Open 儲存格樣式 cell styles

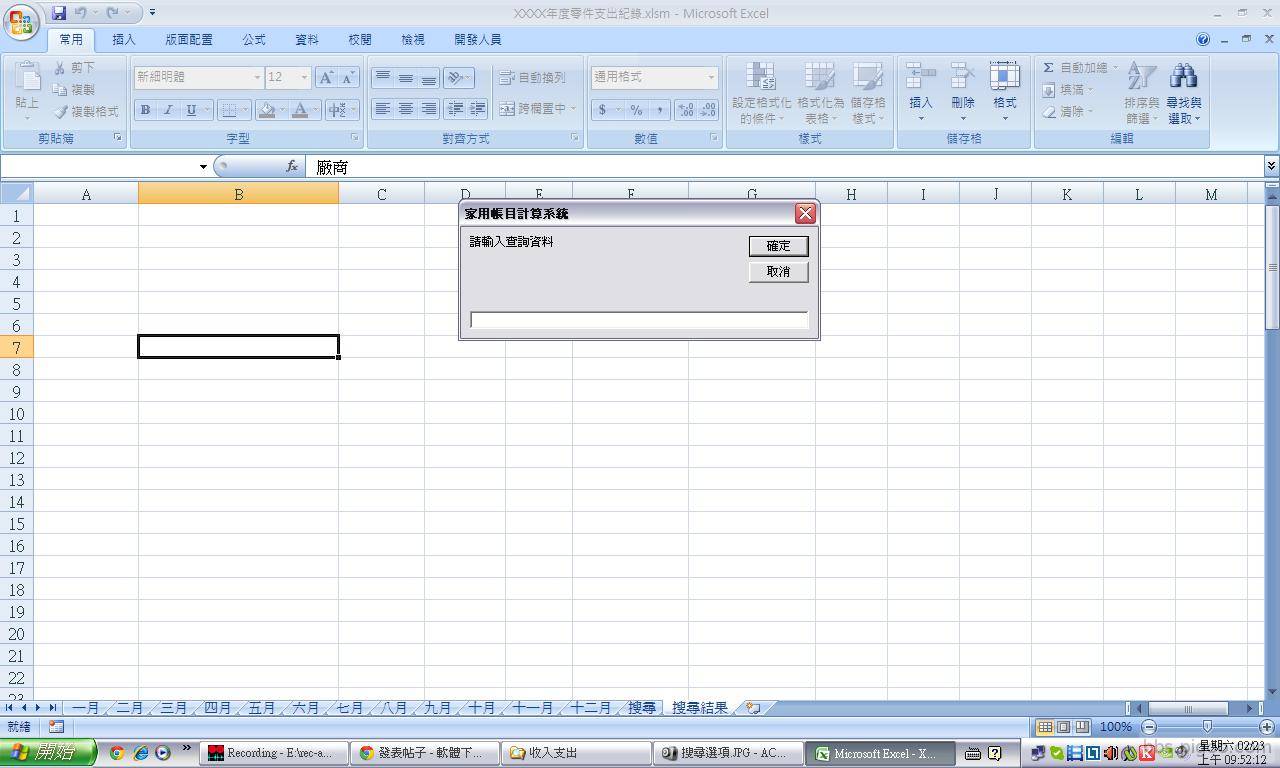(867, 93)
